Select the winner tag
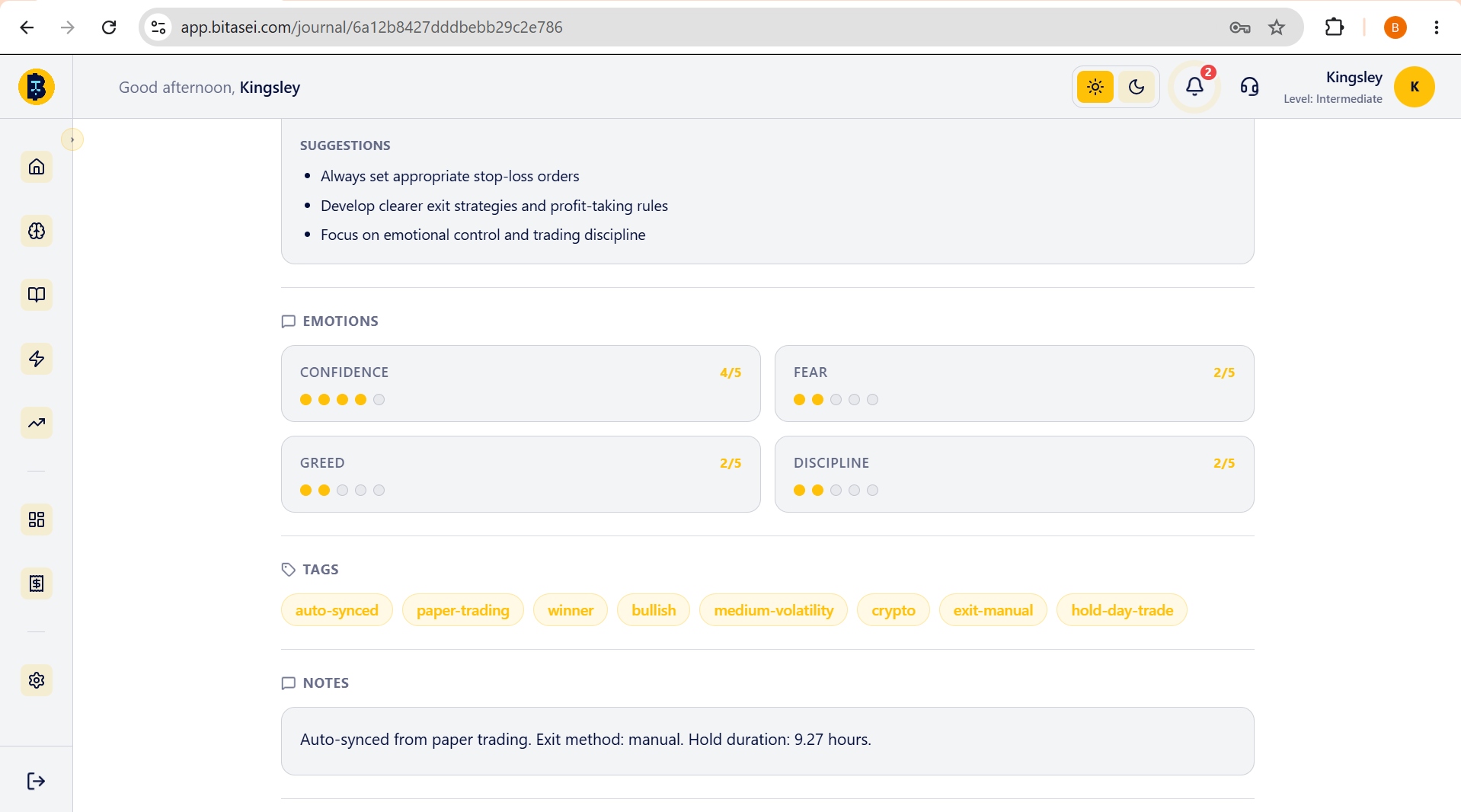The height and width of the screenshot is (812, 1461). coord(571,610)
